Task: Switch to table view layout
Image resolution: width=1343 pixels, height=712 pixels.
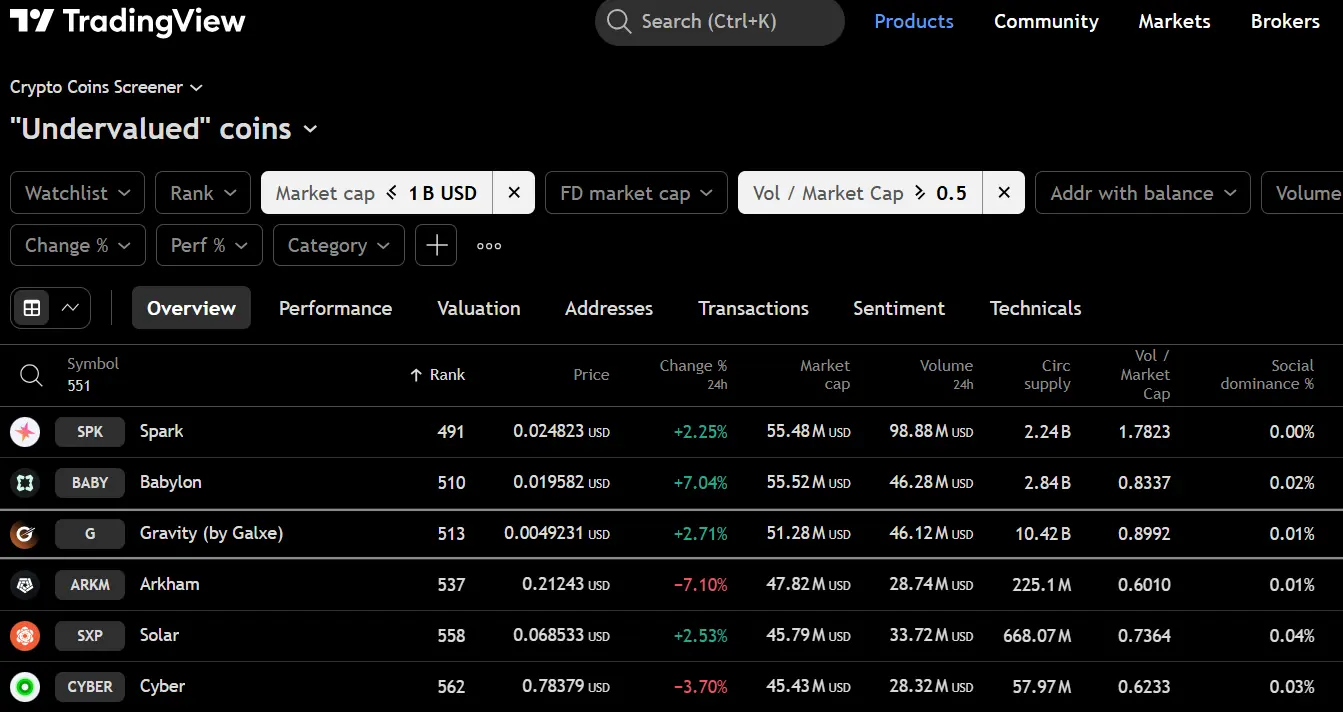Action: [32, 308]
